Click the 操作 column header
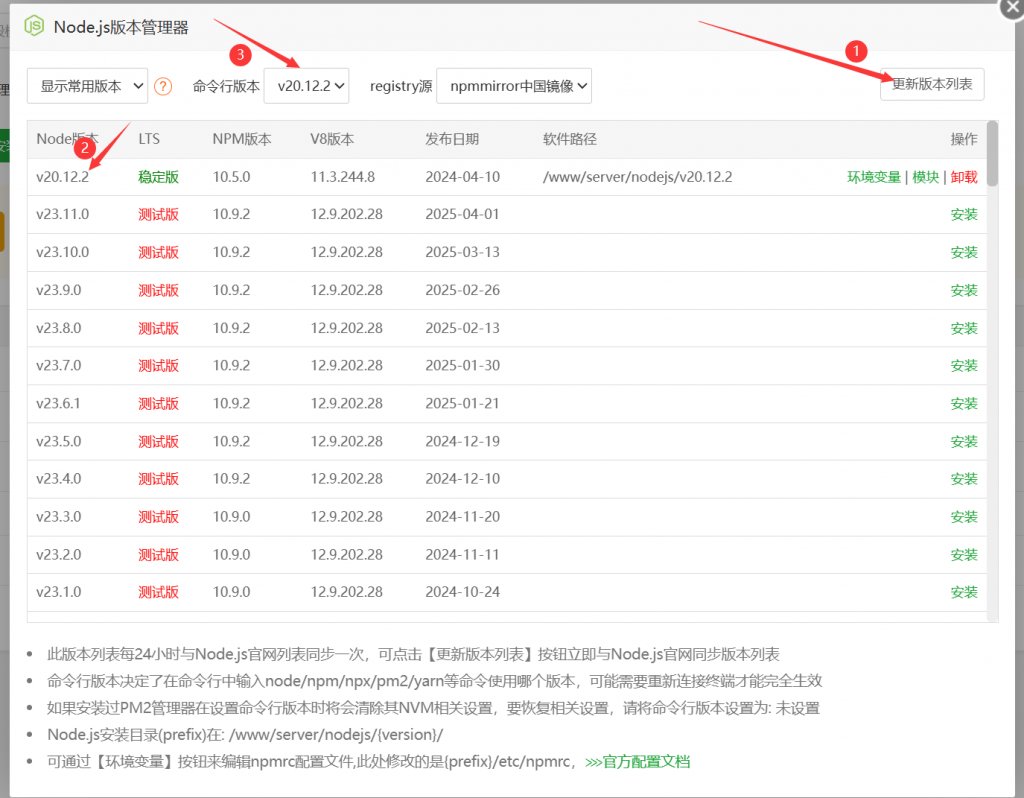The height and width of the screenshot is (798, 1024). (964, 139)
